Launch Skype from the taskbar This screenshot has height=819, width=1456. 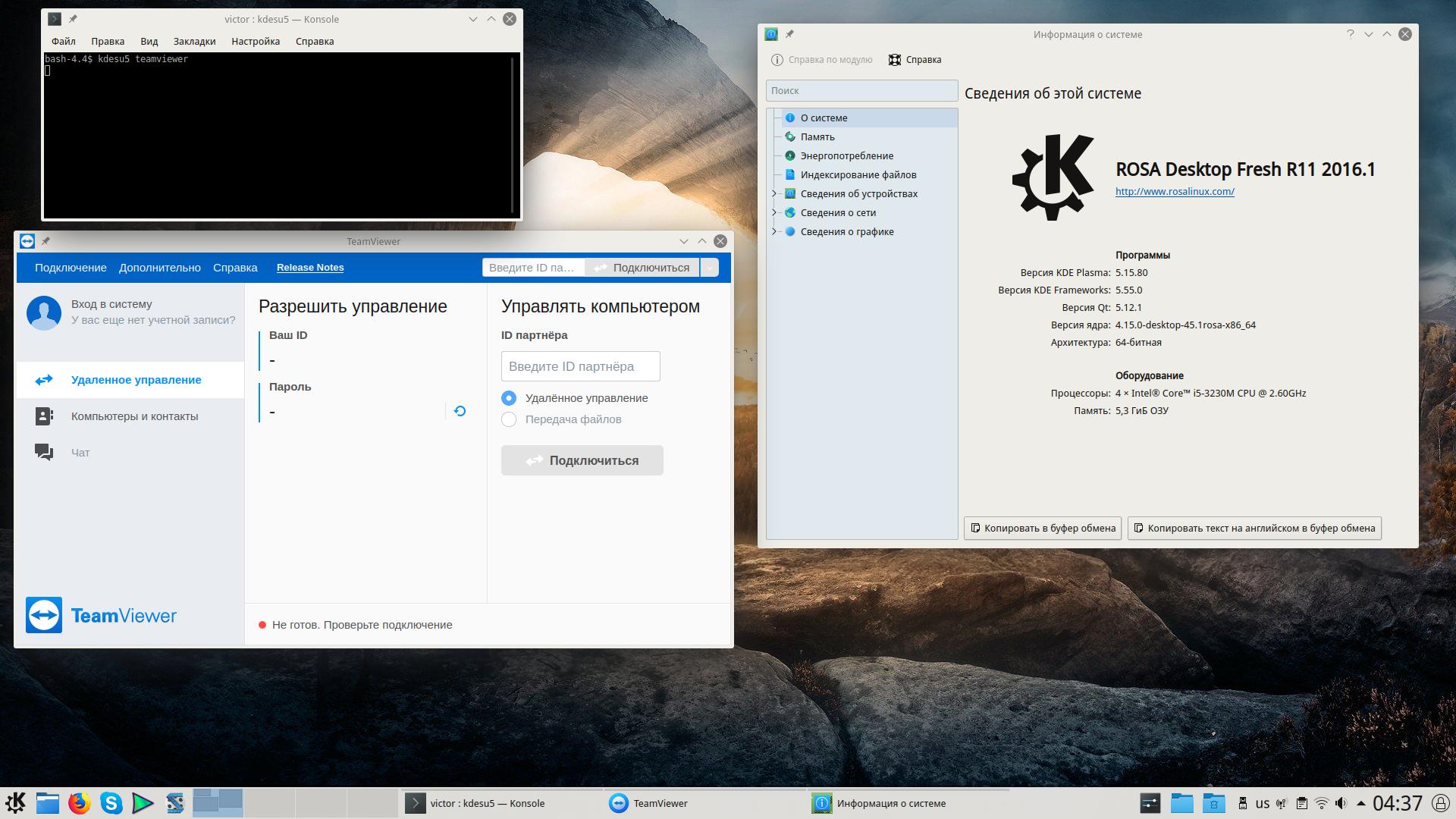point(111,803)
